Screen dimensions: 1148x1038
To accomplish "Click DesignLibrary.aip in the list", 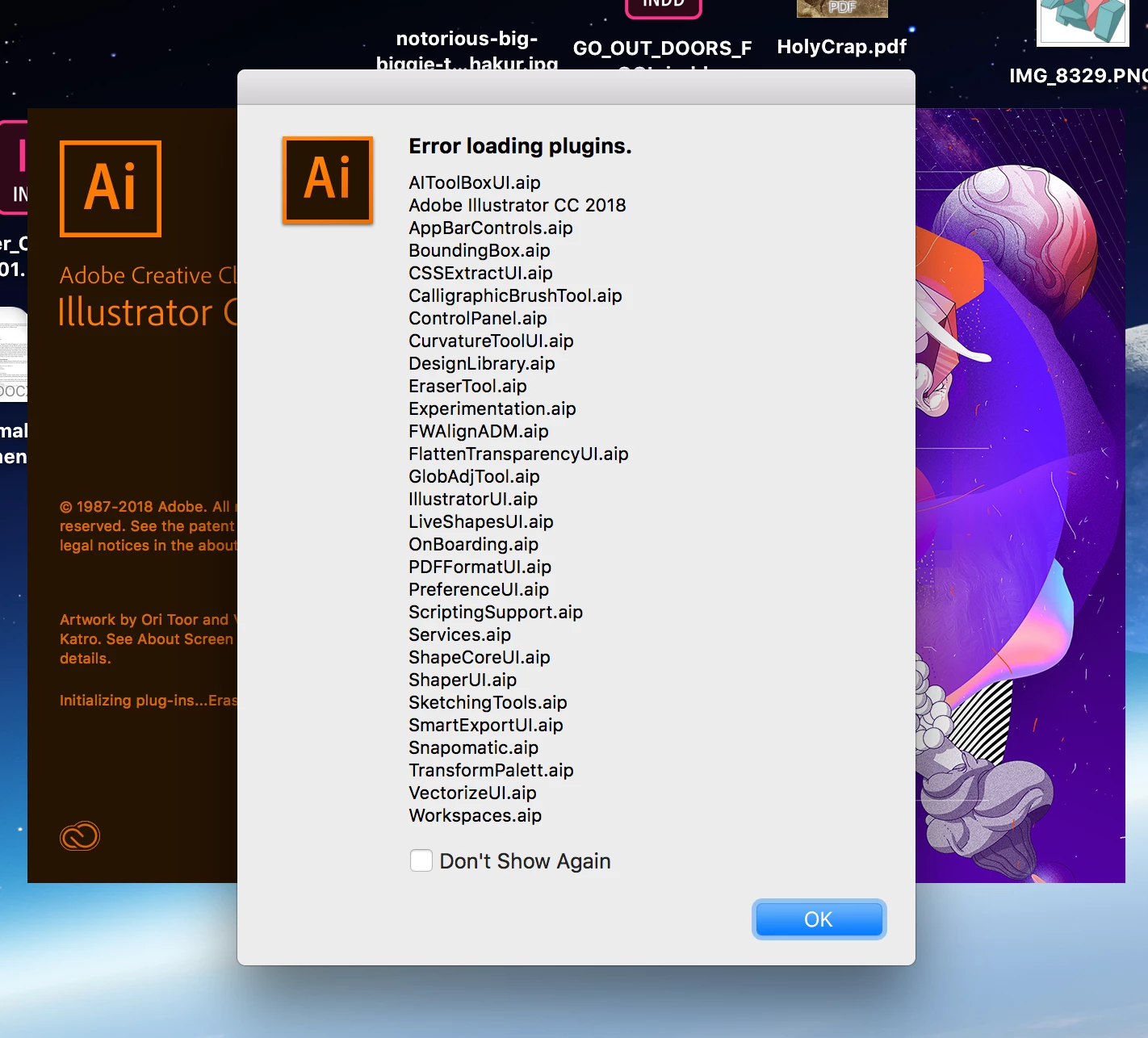I will point(482,363).
